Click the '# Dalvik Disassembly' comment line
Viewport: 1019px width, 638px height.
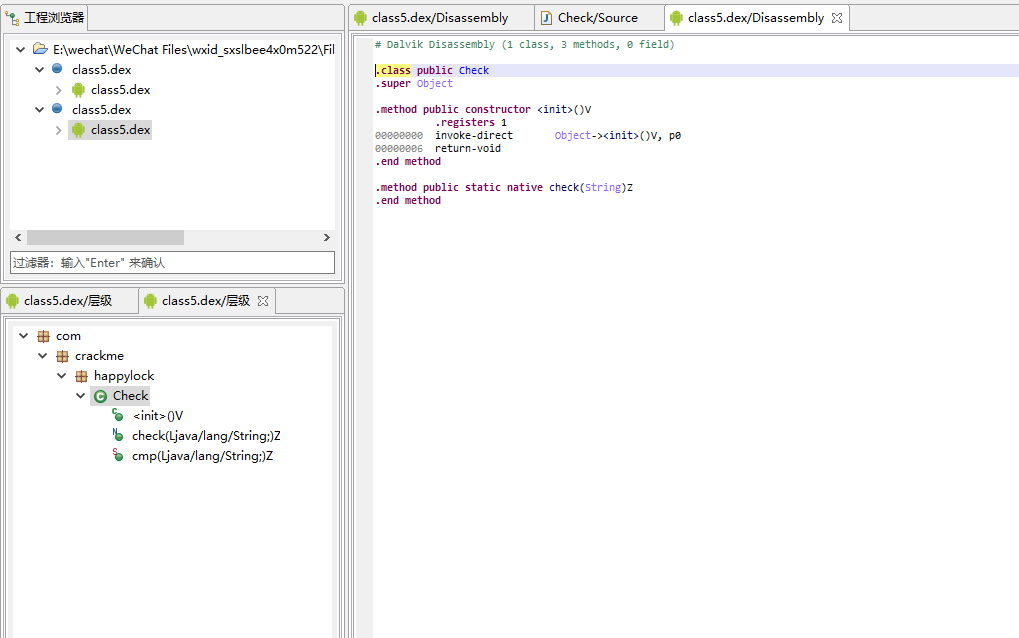point(524,44)
